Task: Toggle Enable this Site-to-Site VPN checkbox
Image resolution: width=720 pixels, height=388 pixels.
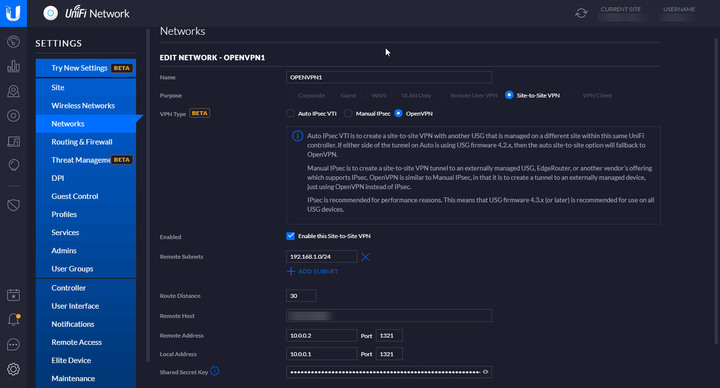Action: (290, 236)
